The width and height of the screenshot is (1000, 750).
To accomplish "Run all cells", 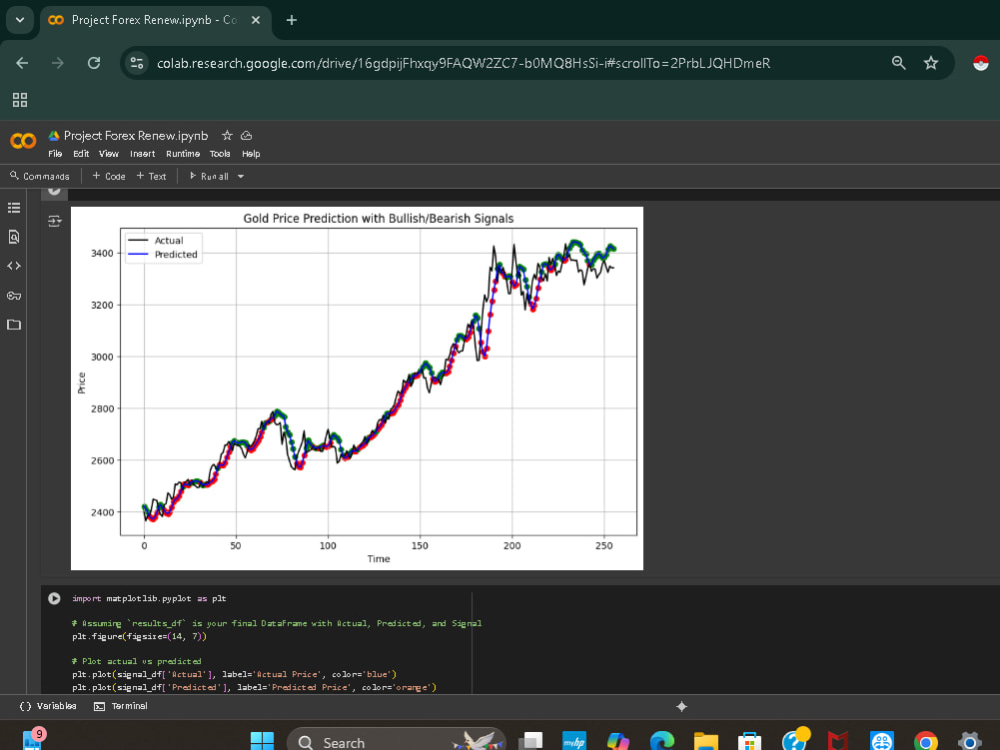I will pyautogui.click(x=209, y=176).
